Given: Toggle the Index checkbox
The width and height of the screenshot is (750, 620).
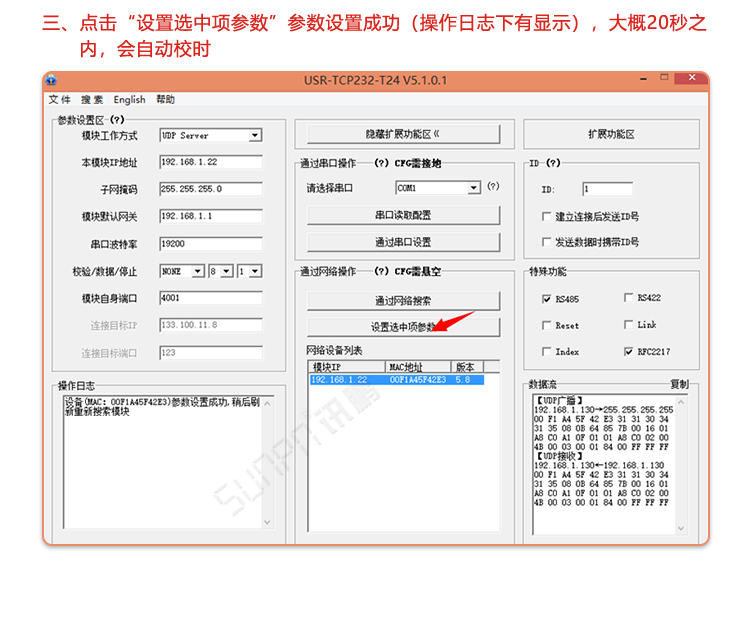Looking at the screenshot, I should 546,352.
